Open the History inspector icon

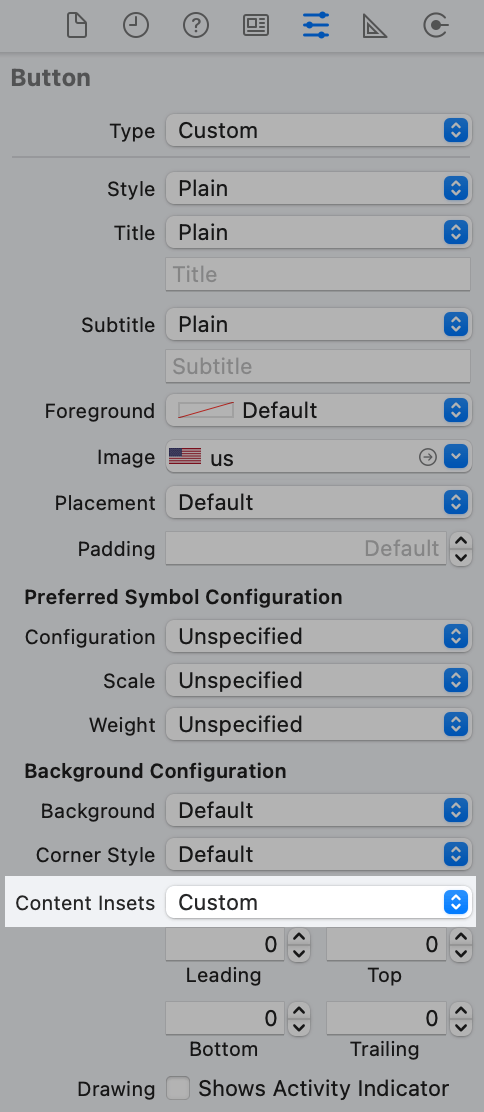pos(136,26)
